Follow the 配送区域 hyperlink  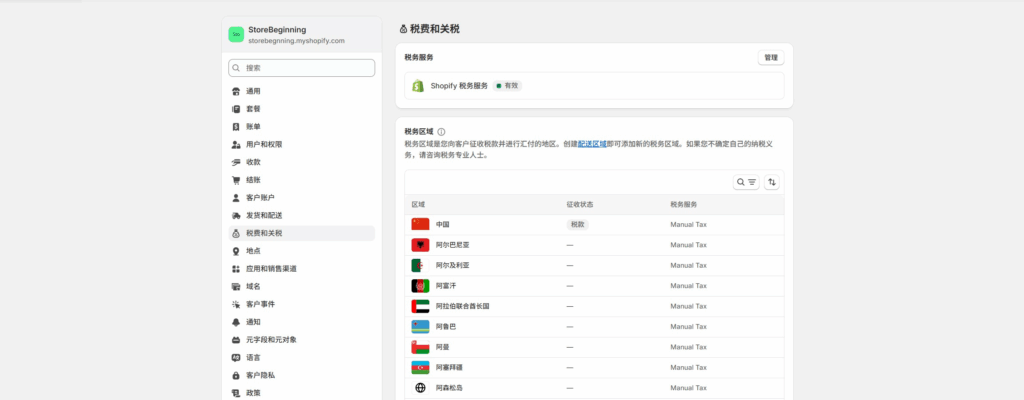(x=592, y=144)
